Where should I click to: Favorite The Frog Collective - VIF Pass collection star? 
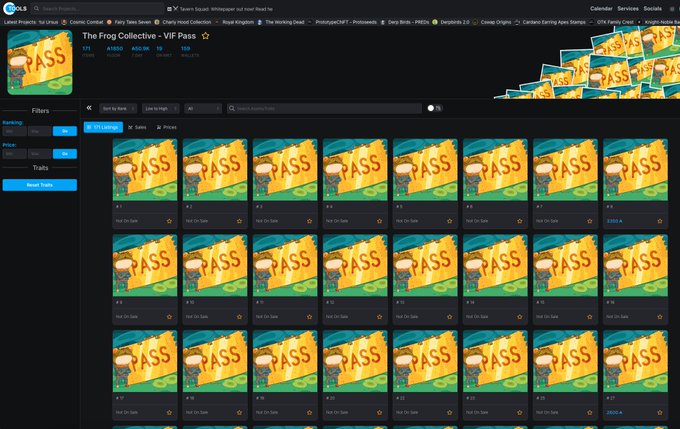(x=206, y=36)
